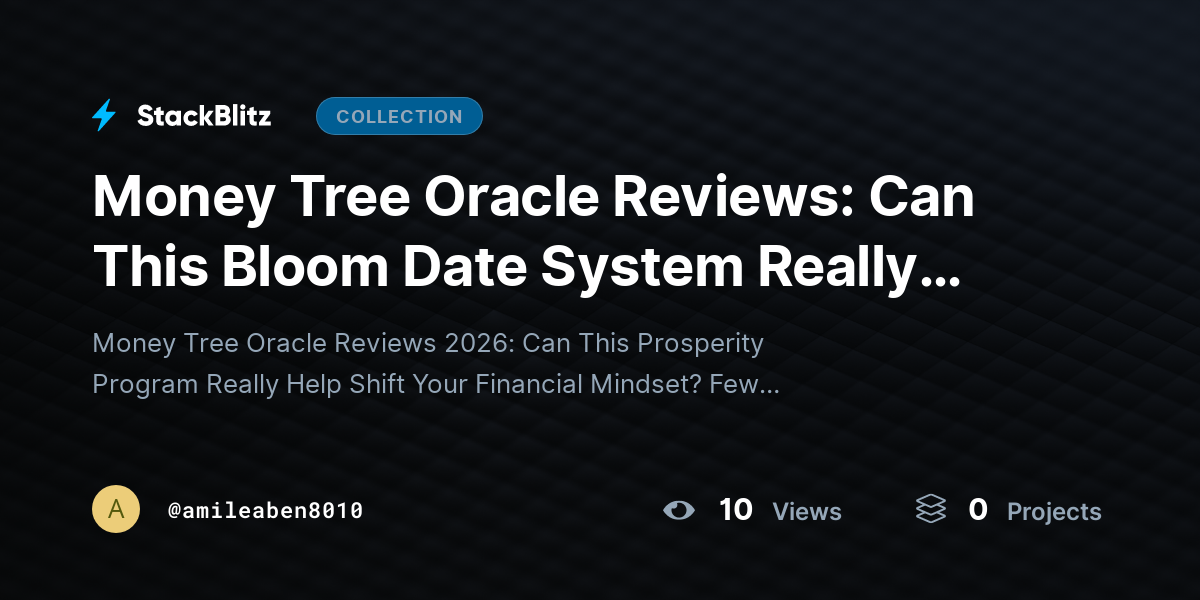Screen dimensions: 1200x600
Task: Click the title line 'This Bloom Date System Really'
Action: pos(504,266)
